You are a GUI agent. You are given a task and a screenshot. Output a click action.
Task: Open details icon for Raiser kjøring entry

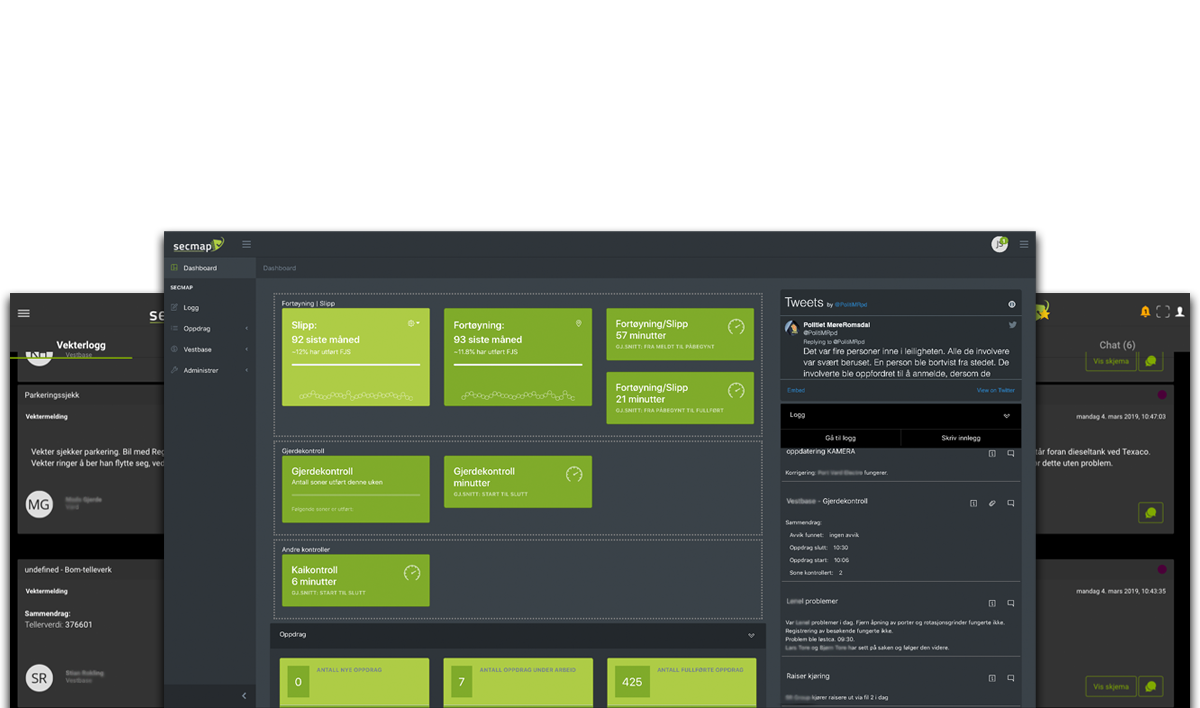click(992, 678)
